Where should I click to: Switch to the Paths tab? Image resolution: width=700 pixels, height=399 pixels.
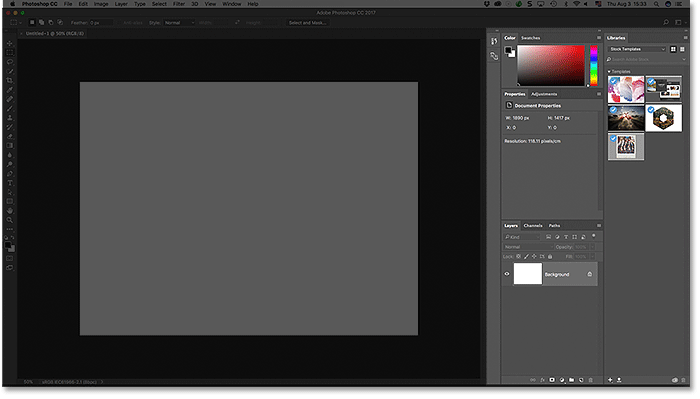(554, 225)
